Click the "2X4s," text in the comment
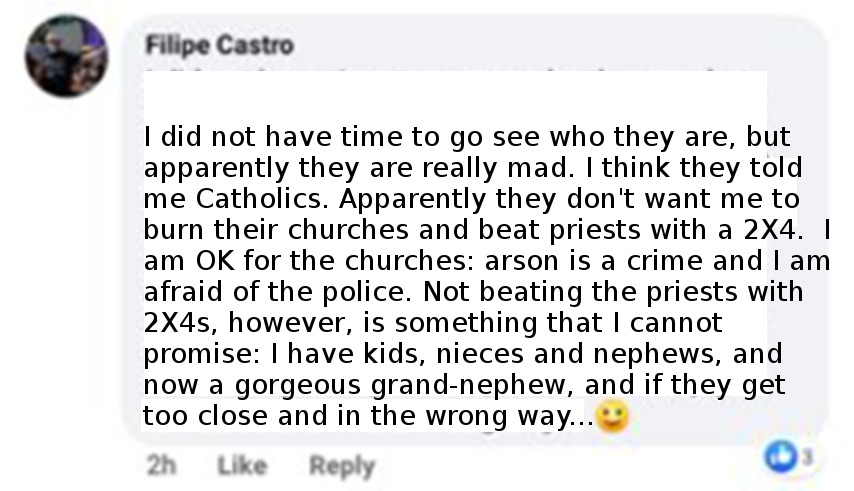This screenshot has height=491, width=854. pyautogui.click(x=181, y=323)
